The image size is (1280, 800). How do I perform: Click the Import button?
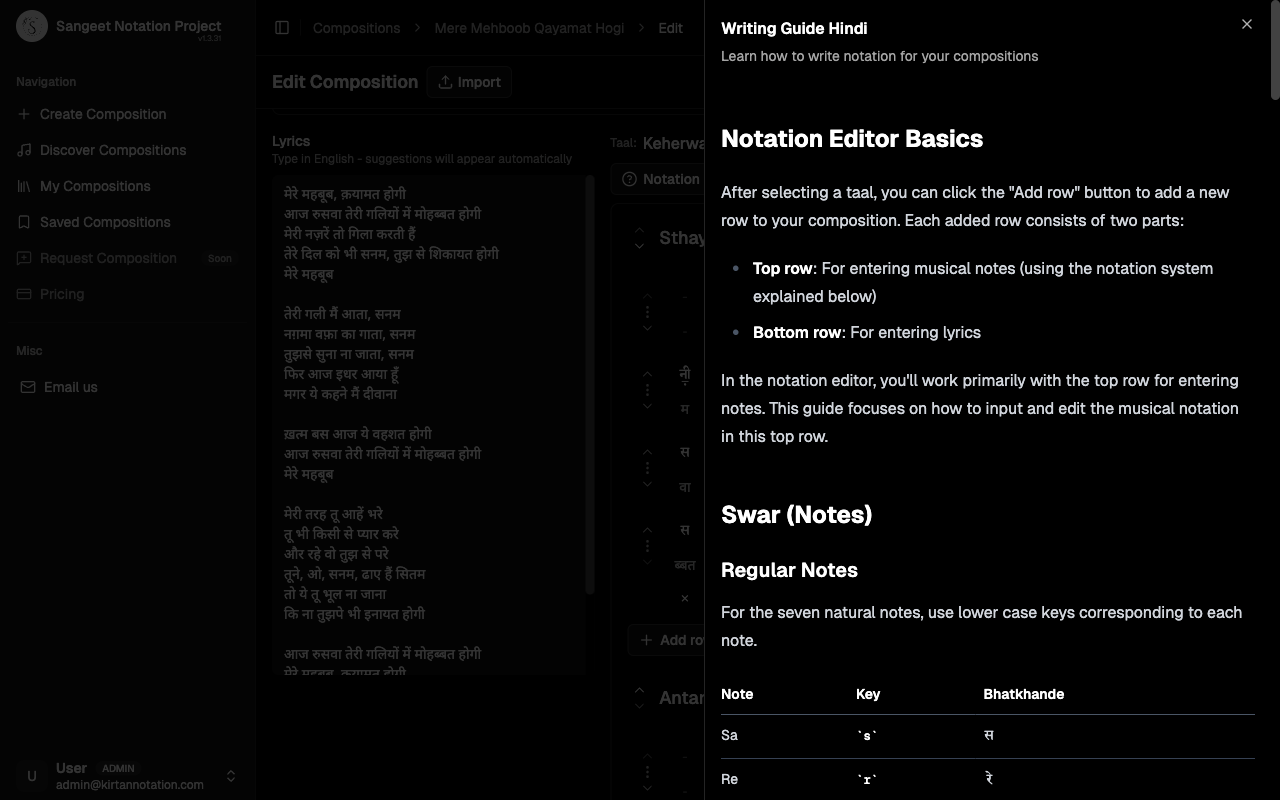tap(469, 82)
